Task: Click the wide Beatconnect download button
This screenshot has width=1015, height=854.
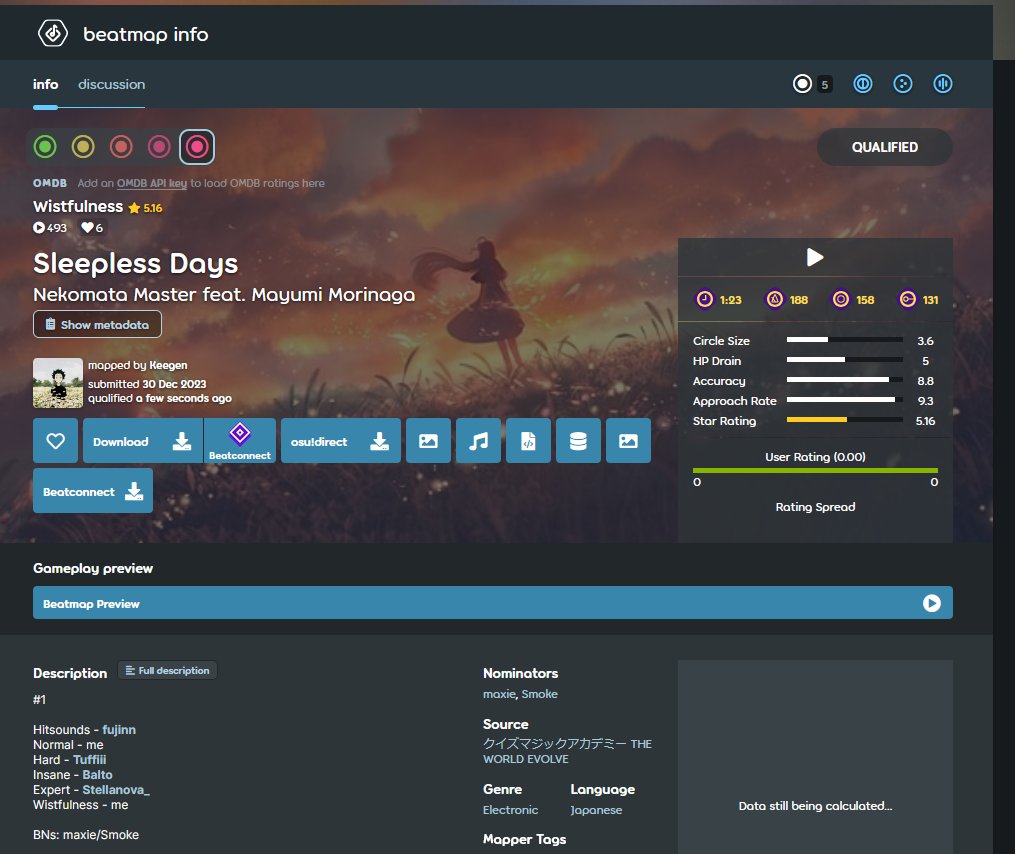Action: pos(93,491)
